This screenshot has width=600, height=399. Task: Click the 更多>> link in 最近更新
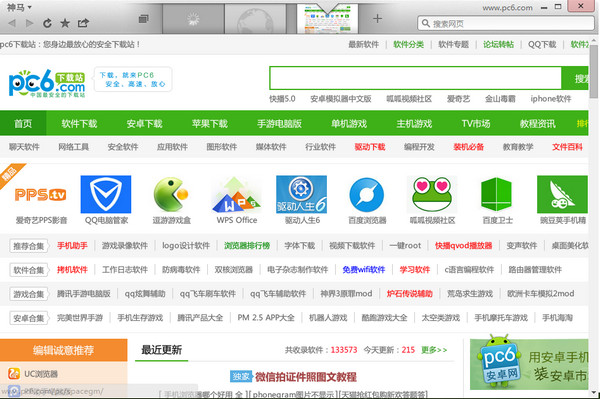(x=434, y=350)
